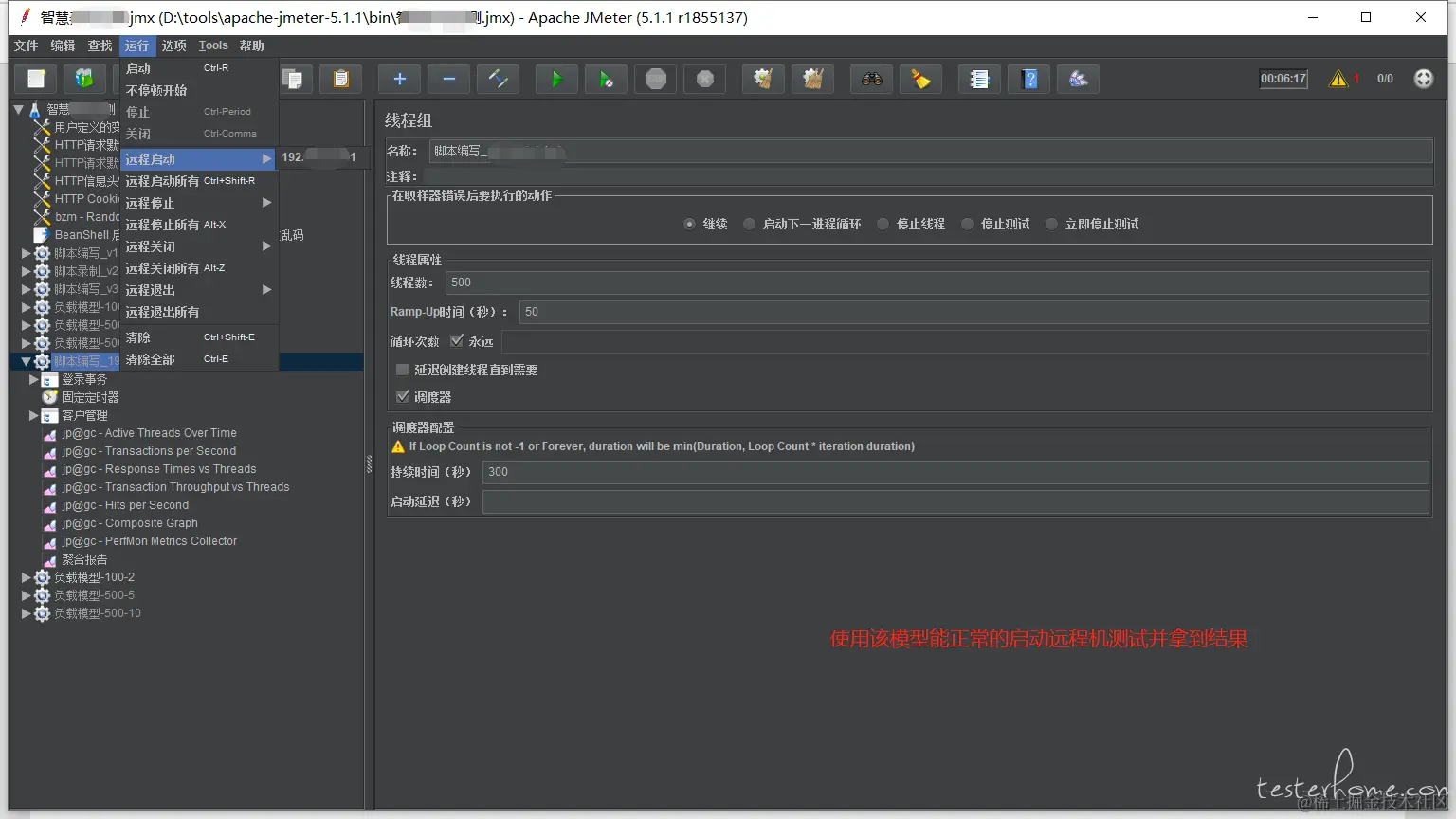Select the 启动下一进程循环 radio option

[x=749, y=224]
